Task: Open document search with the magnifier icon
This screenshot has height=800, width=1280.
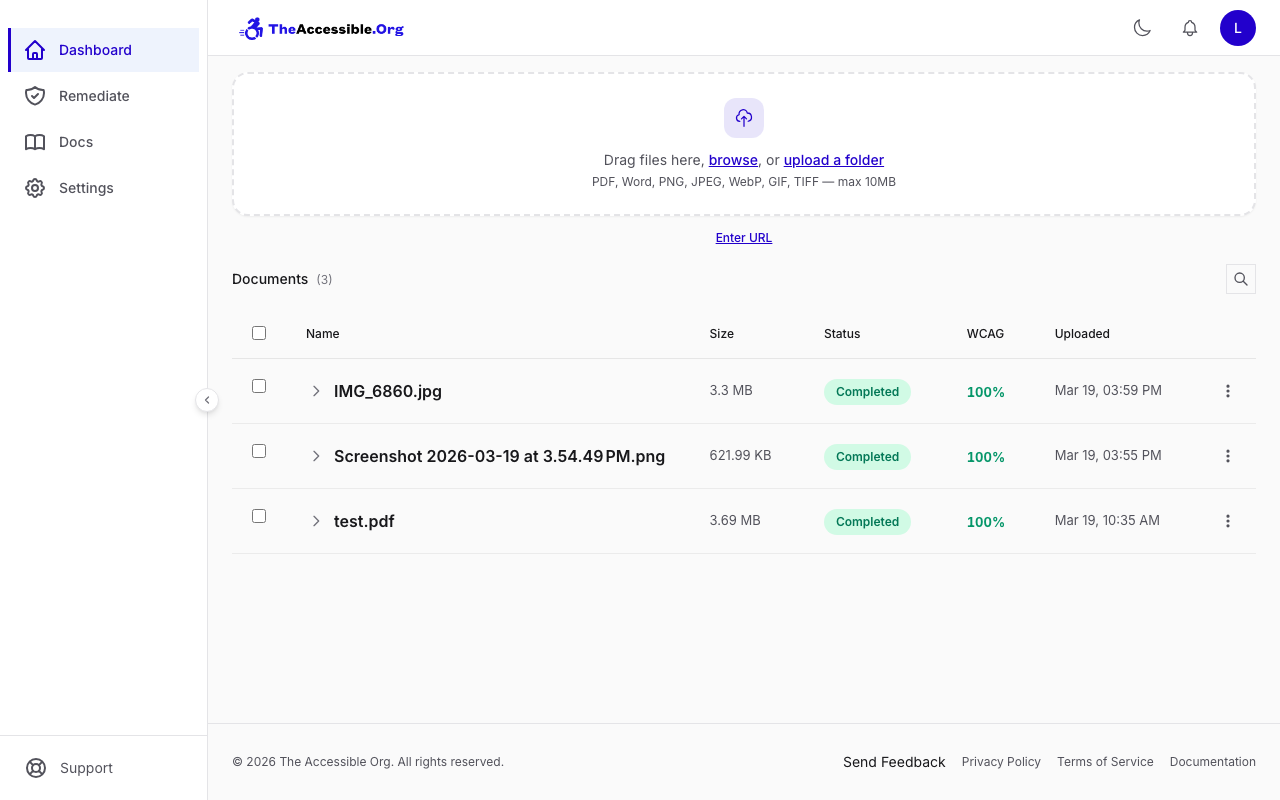Action: click(x=1240, y=279)
